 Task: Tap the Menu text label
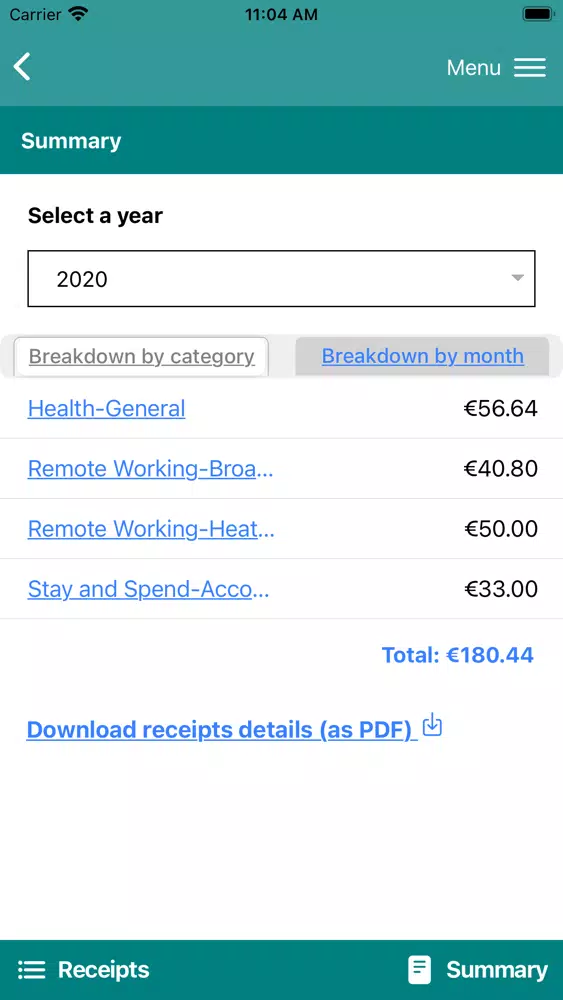point(474,68)
